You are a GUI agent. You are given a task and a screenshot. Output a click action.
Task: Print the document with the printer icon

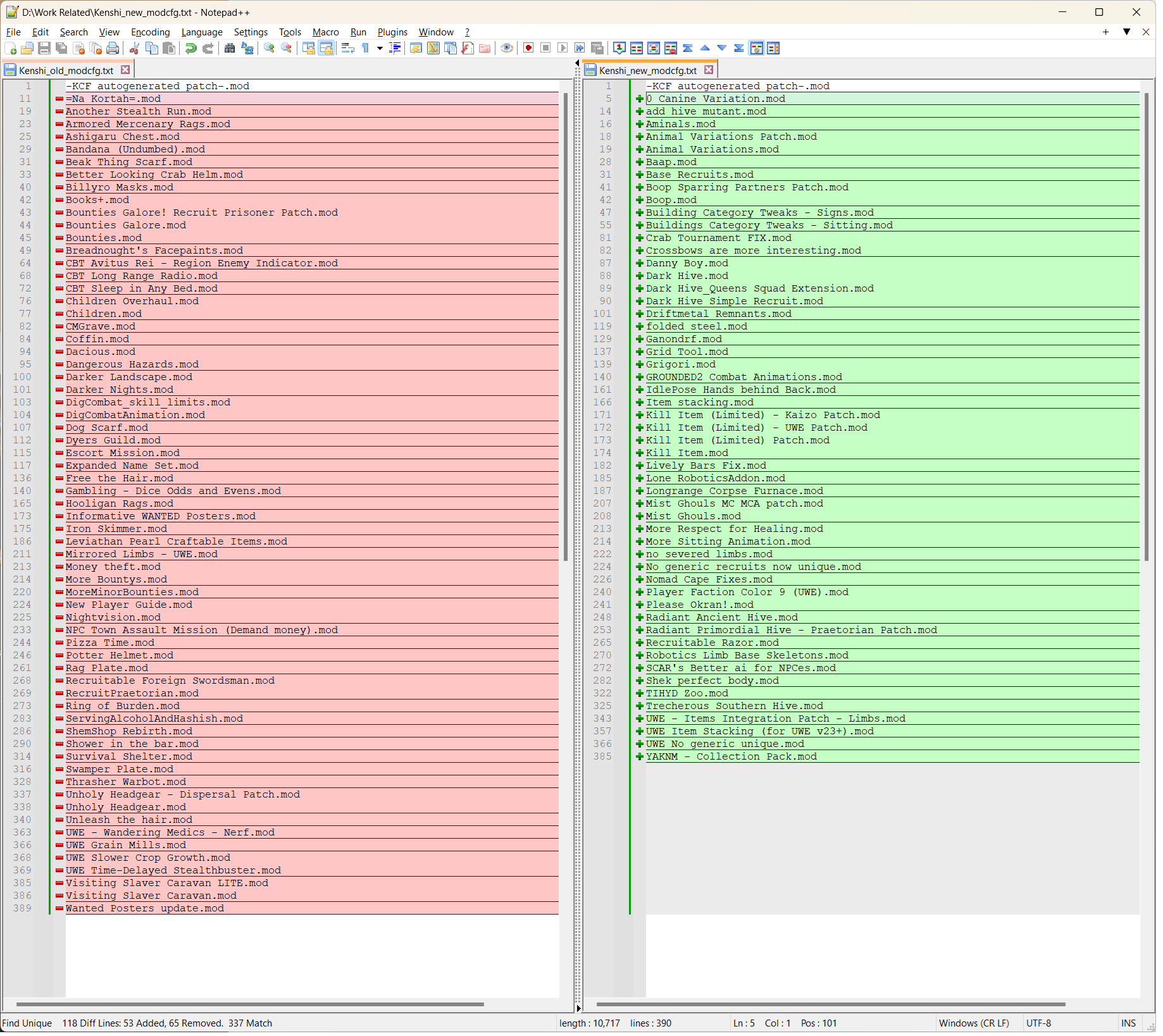point(113,49)
